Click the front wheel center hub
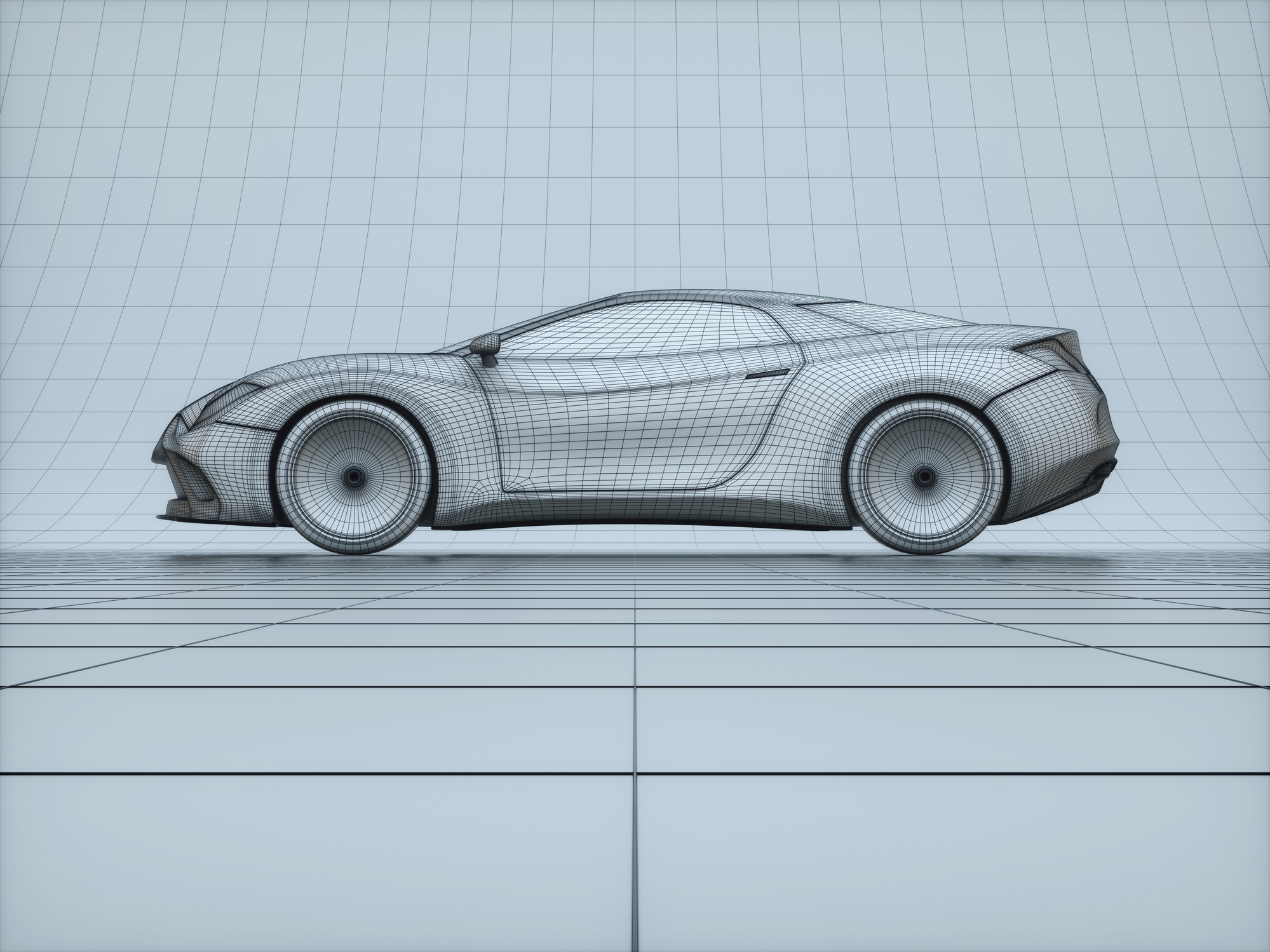Screen dimensions: 1270x952 [x=353, y=476]
